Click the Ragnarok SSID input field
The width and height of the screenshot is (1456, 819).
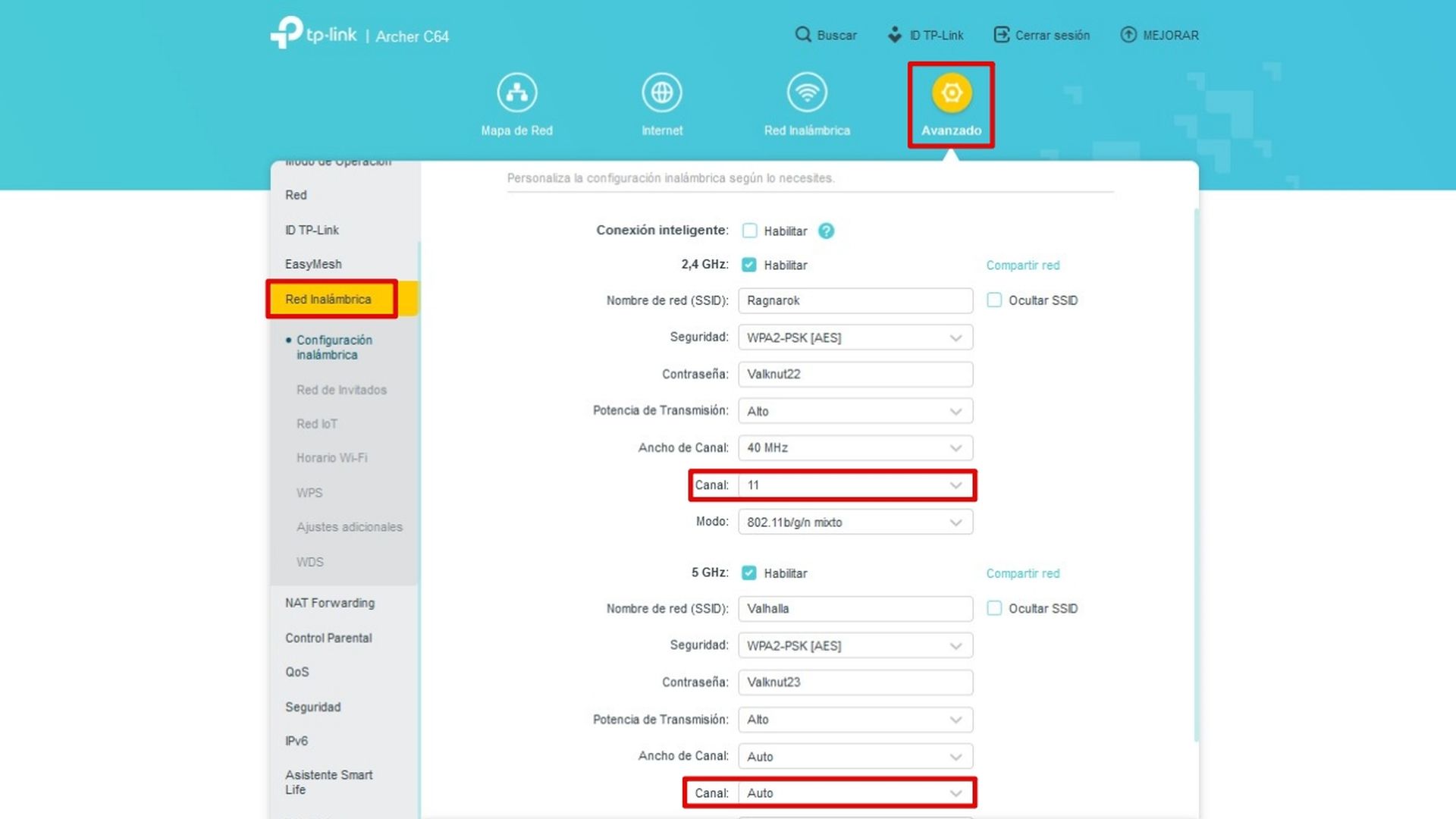click(855, 300)
